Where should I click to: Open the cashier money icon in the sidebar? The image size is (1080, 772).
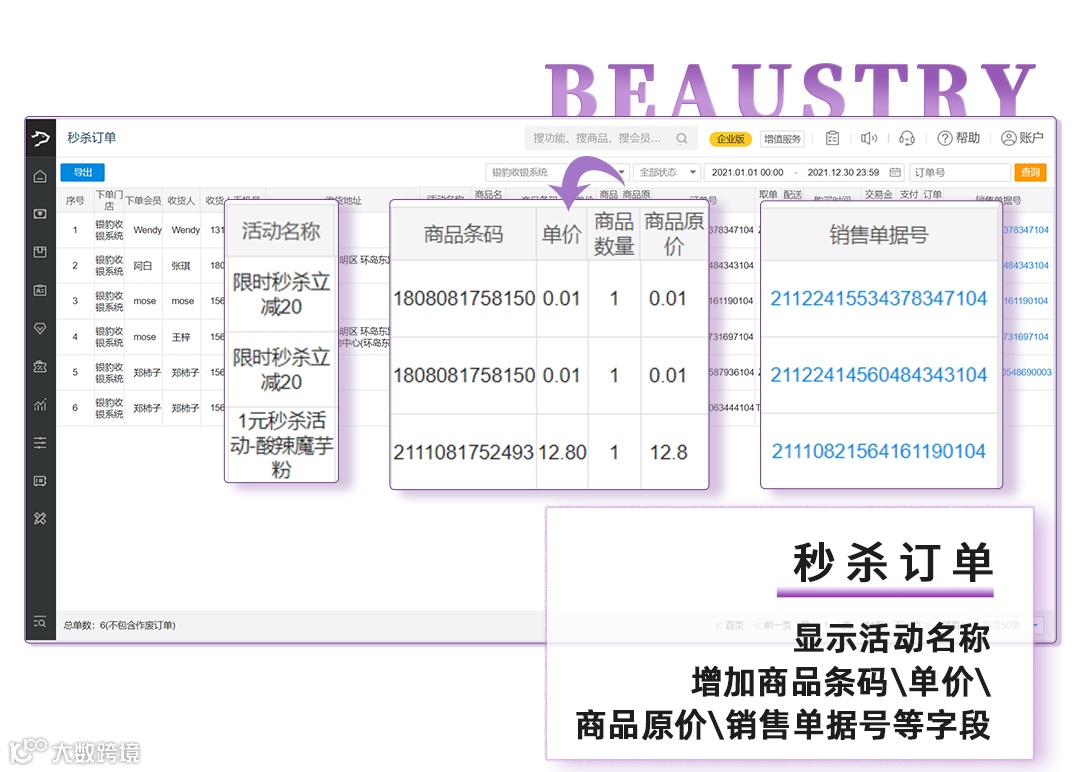(40, 214)
